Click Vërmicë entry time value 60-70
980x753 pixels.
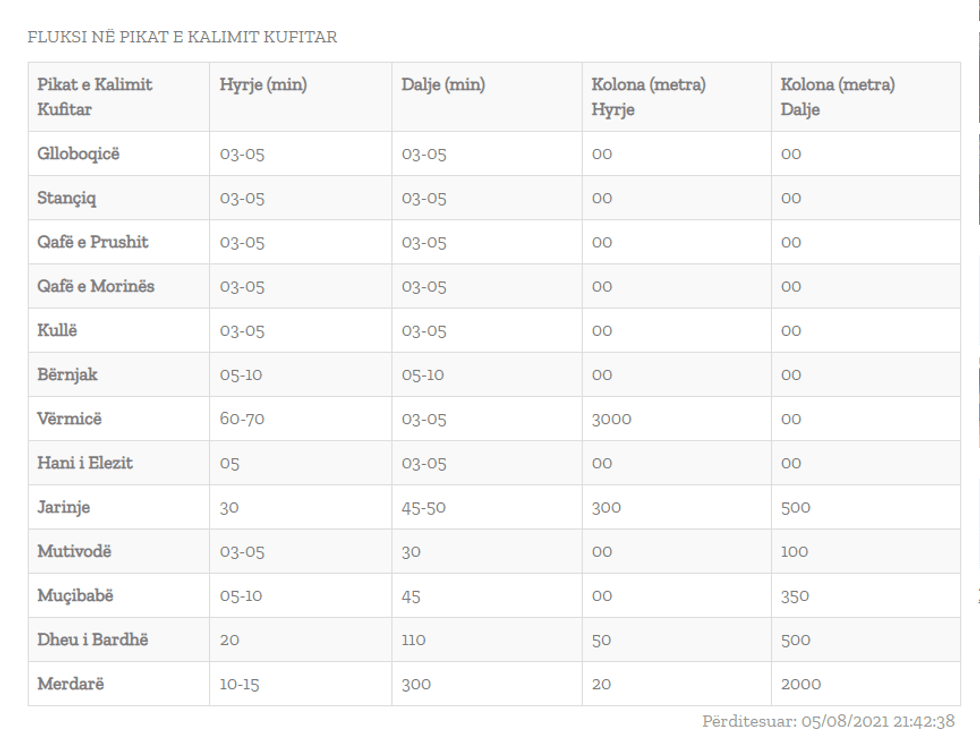(x=242, y=419)
